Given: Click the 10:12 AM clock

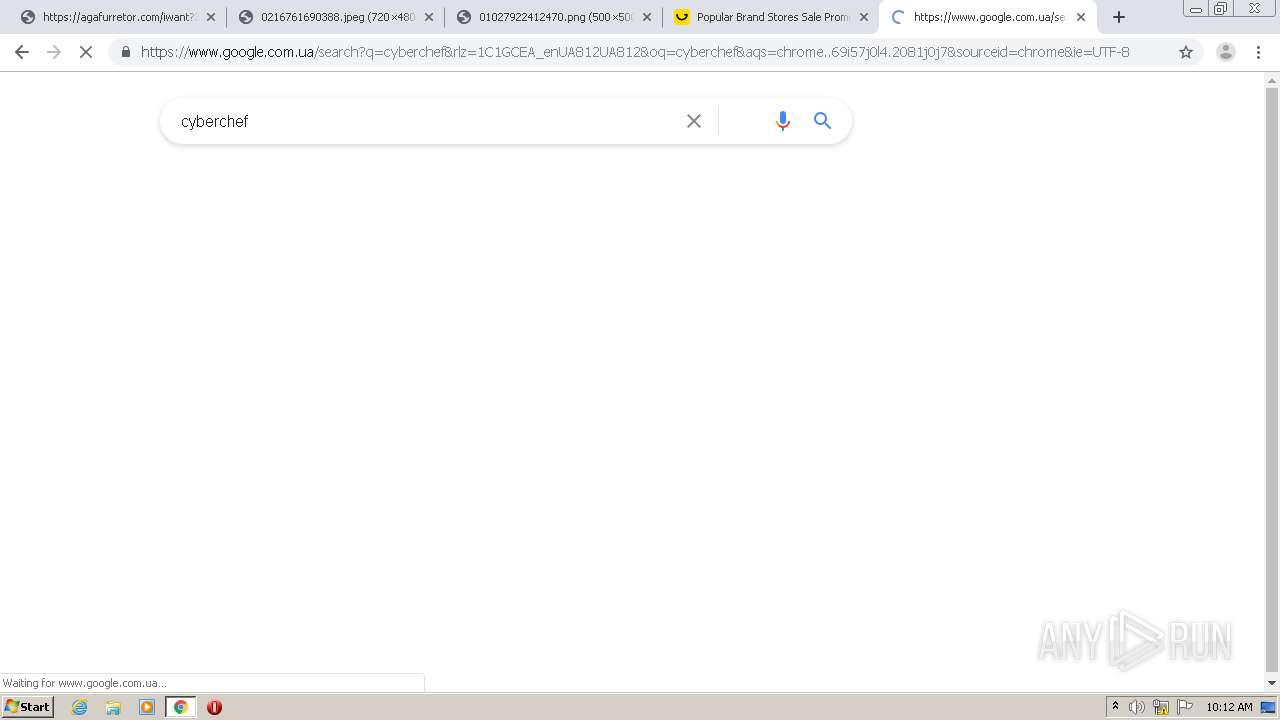Looking at the screenshot, I should coord(1229,707).
